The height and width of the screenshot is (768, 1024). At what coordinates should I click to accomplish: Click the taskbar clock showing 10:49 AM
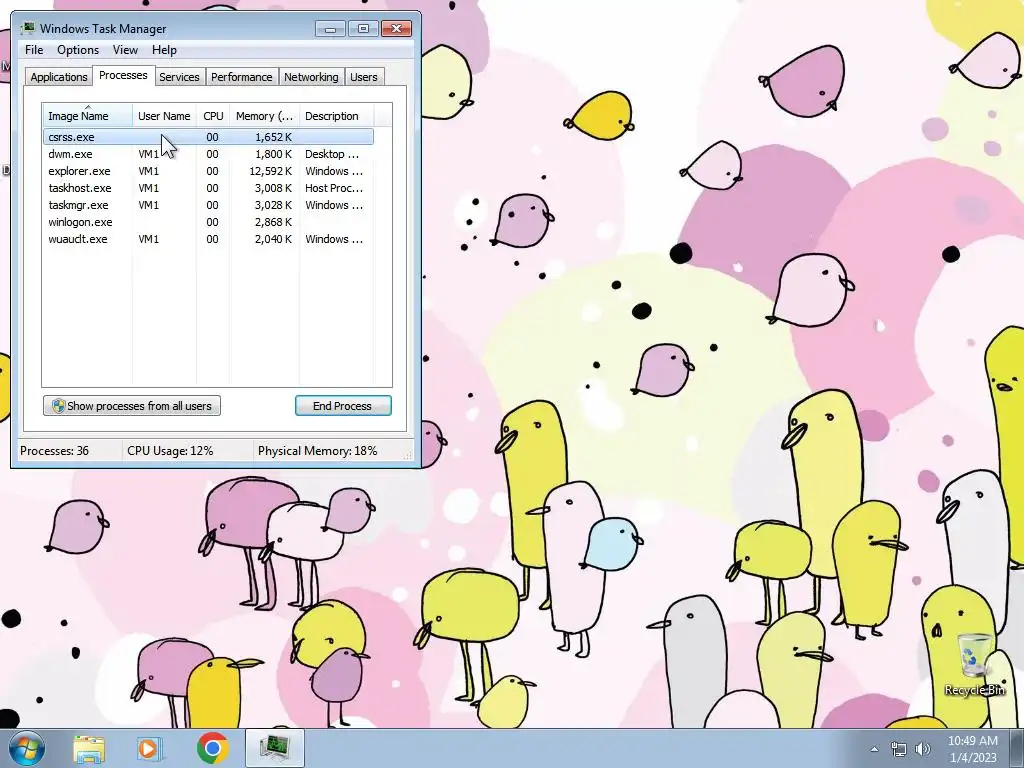tap(972, 749)
